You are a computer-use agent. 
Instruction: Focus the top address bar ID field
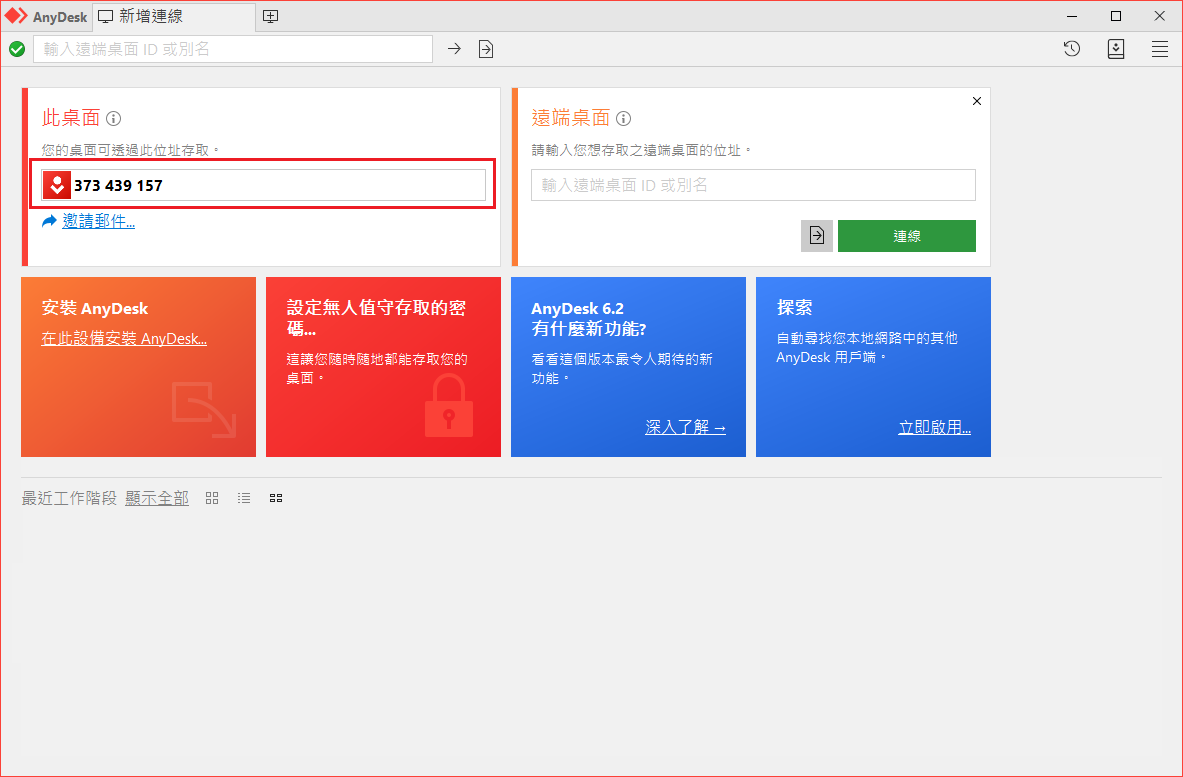coord(233,49)
